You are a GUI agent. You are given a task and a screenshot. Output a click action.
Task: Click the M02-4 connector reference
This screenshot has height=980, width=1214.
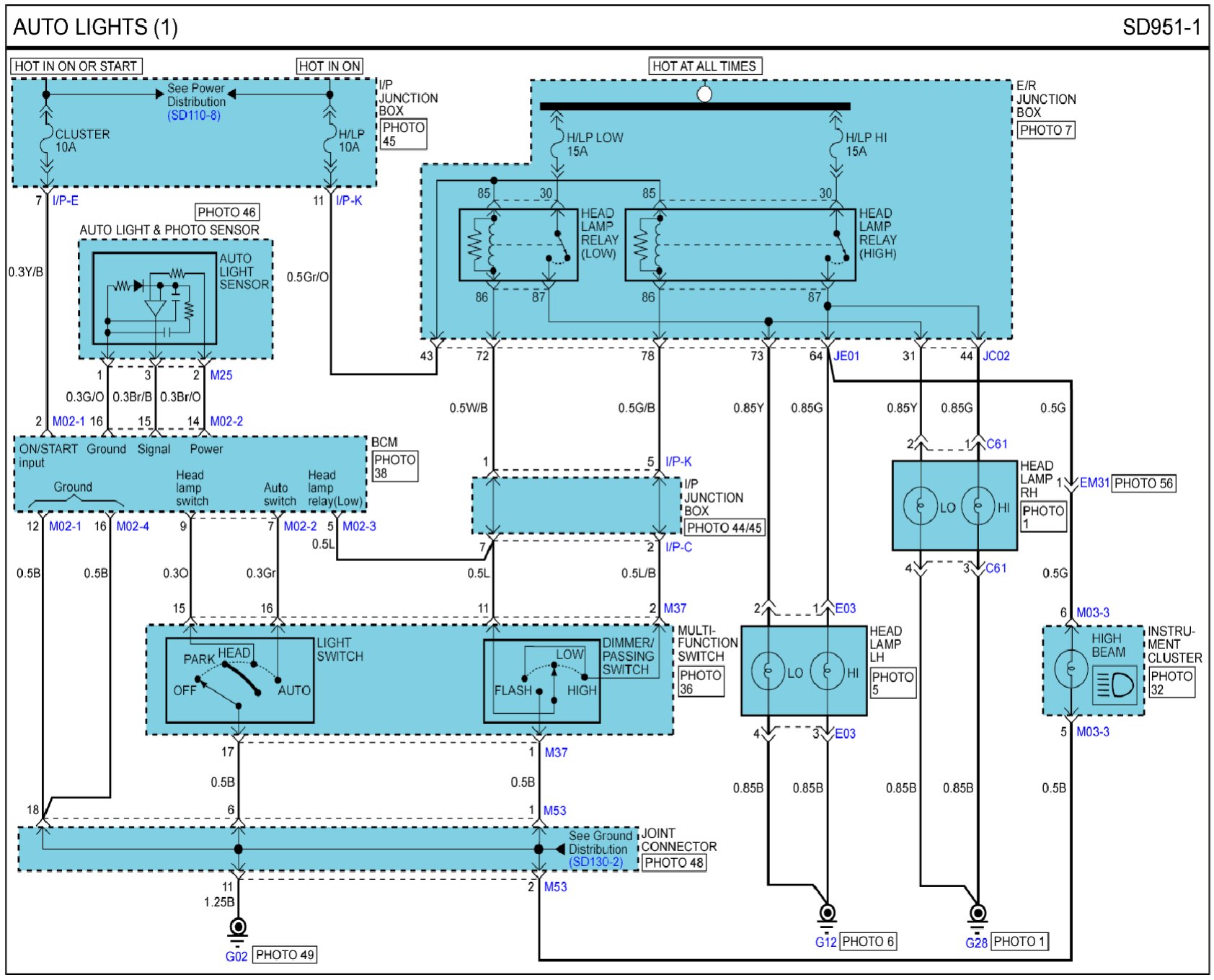pyautogui.click(x=133, y=526)
